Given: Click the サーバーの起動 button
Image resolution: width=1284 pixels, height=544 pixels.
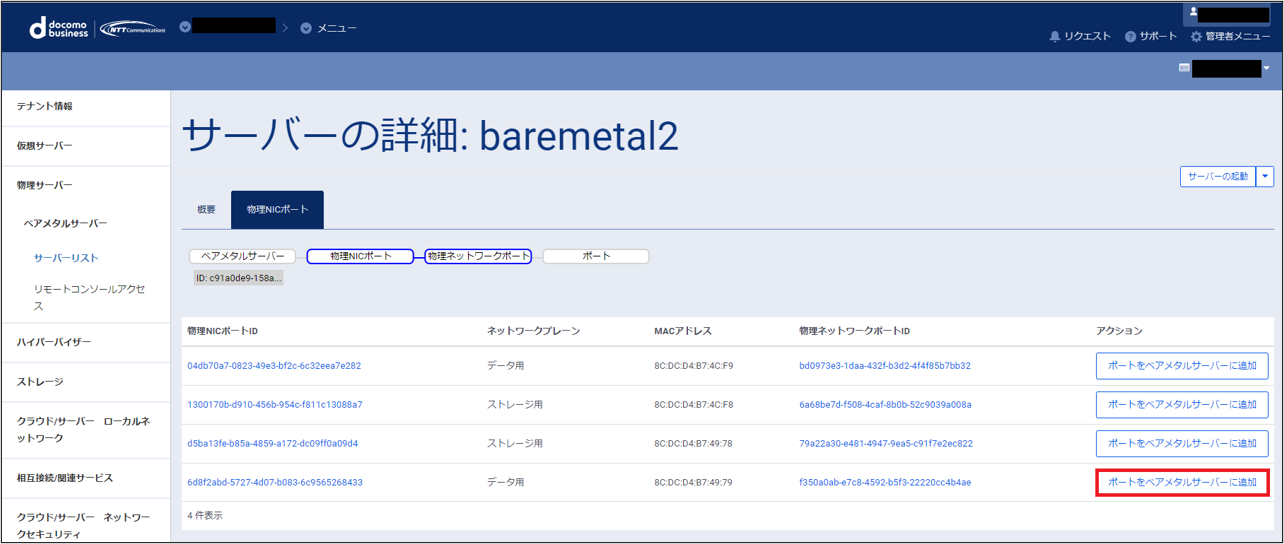Looking at the screenshot, I should (x=1218, y=176).
